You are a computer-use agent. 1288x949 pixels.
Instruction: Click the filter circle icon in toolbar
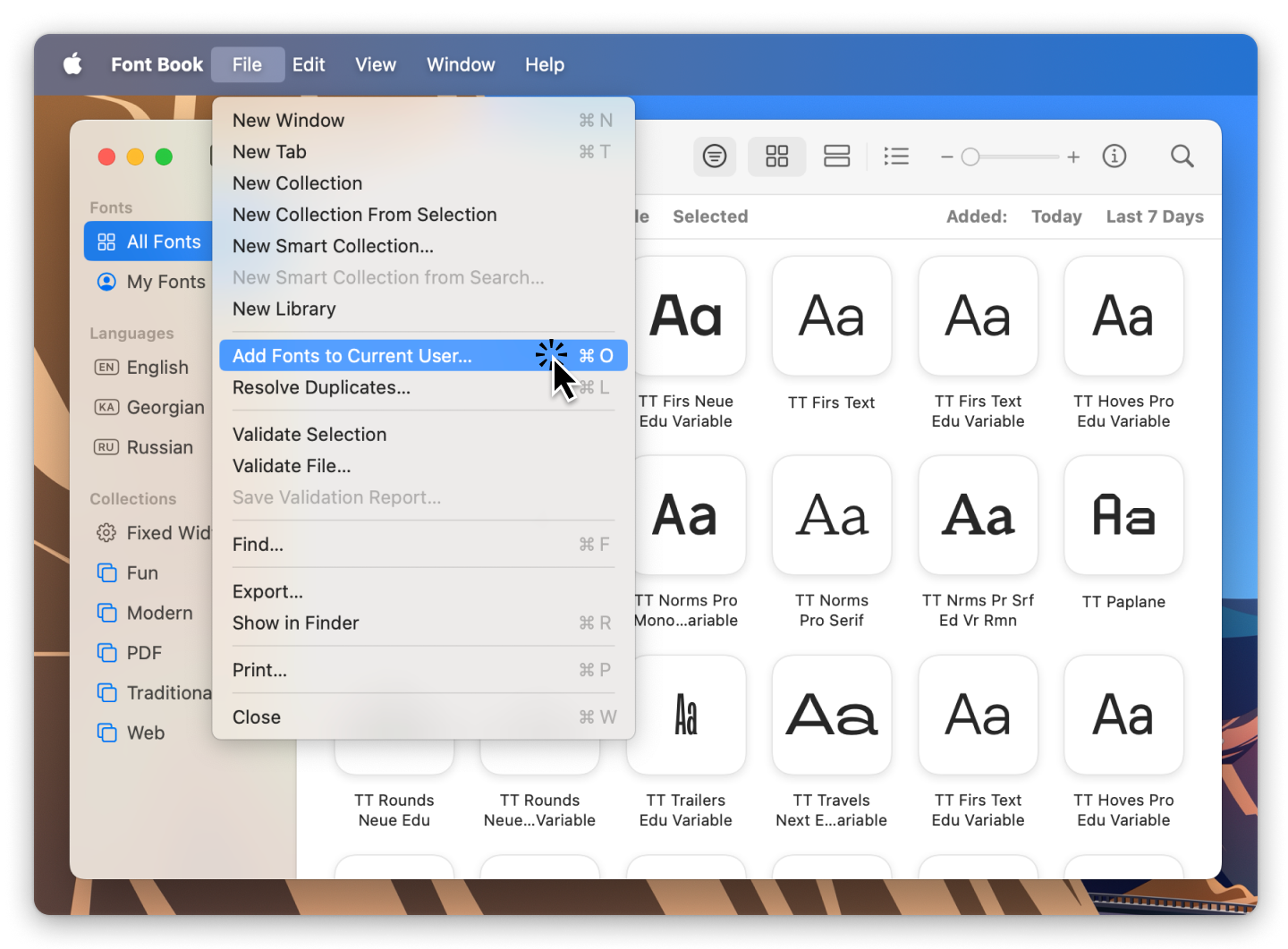715,157
